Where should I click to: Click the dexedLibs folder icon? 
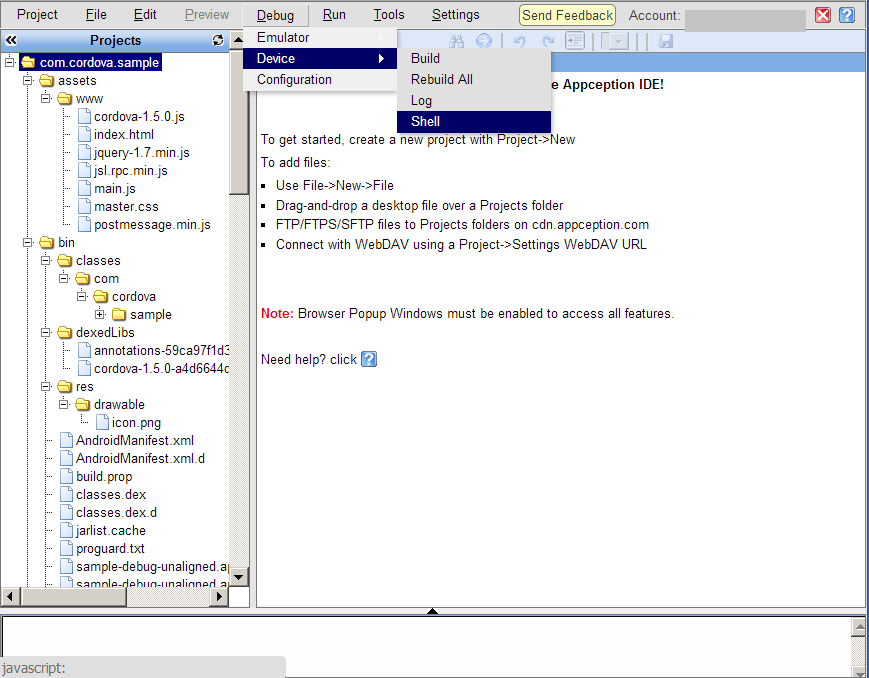pyautogui.click(x=64, y=333)
